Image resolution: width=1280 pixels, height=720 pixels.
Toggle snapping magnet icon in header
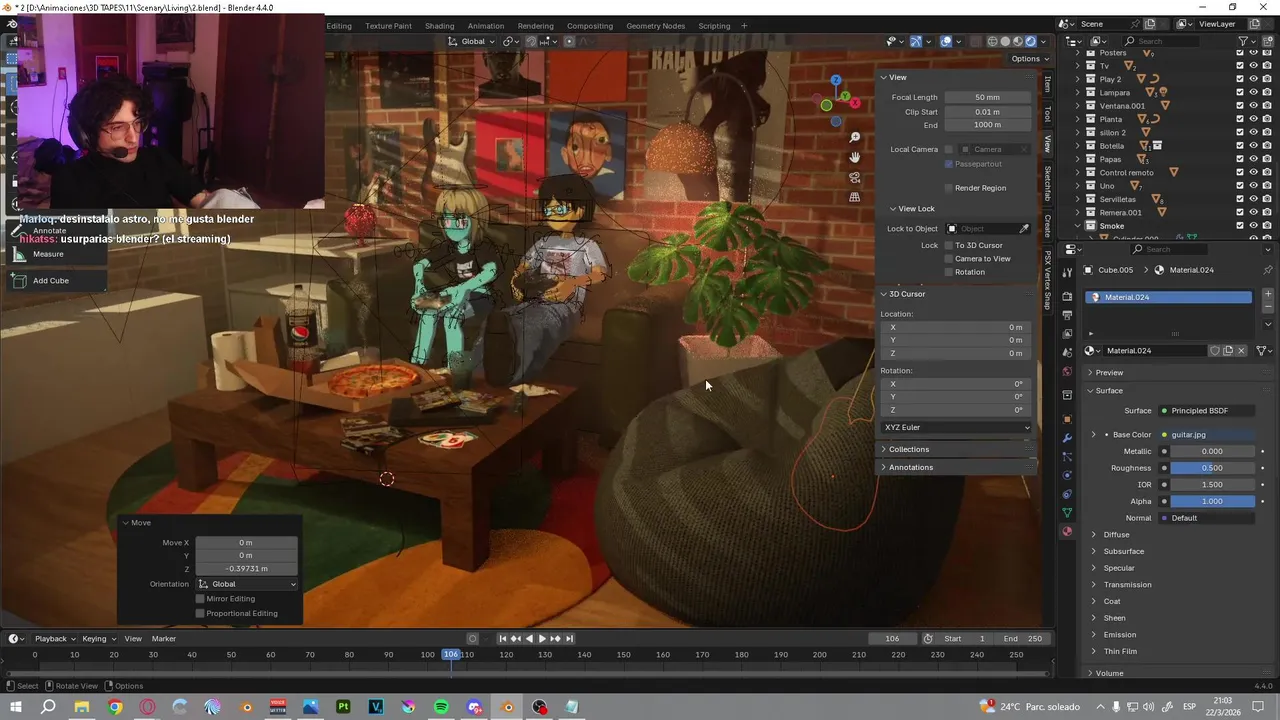(531, 41)
